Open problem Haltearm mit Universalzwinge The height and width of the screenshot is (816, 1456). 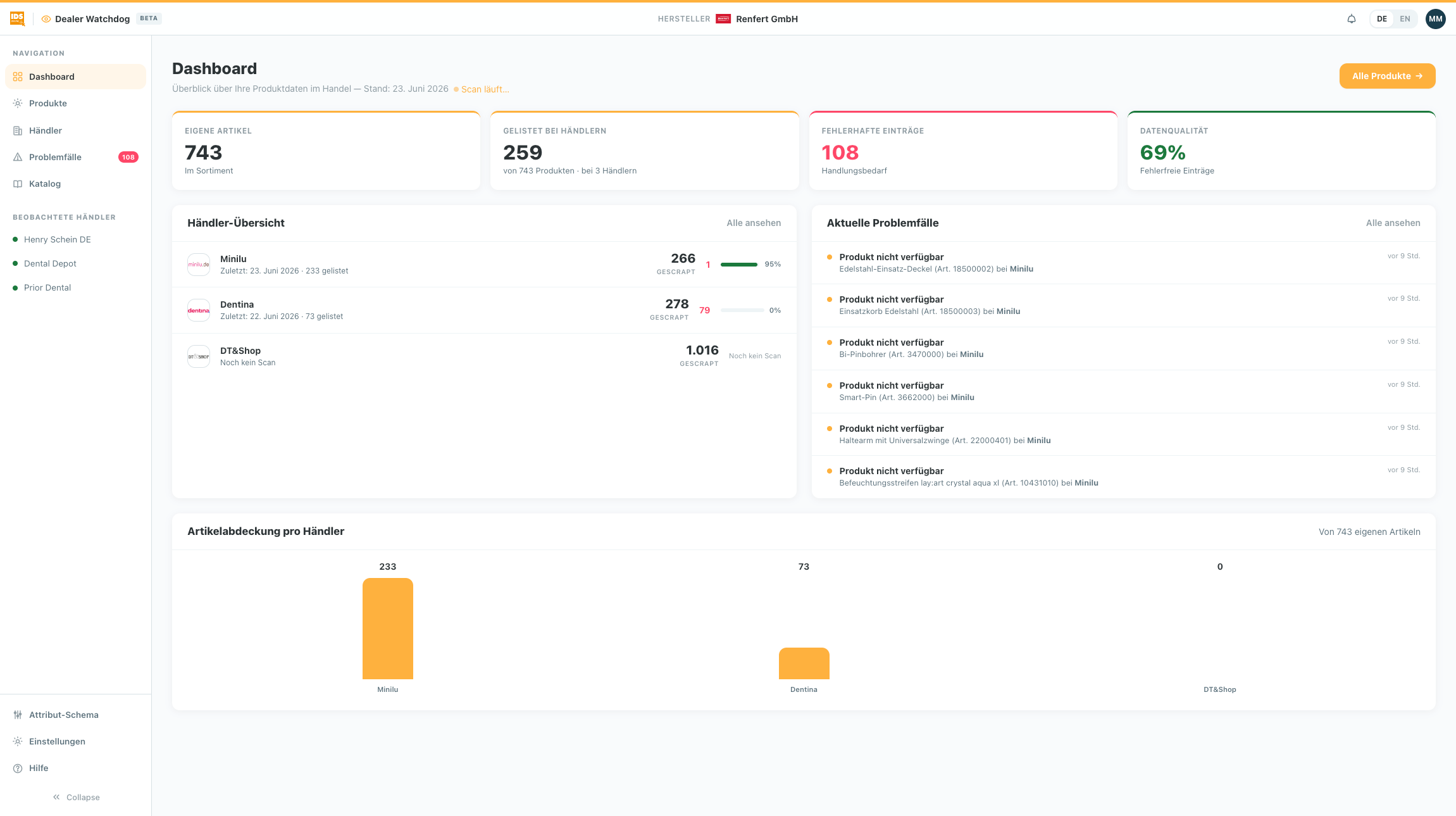tap(1123, 434)
